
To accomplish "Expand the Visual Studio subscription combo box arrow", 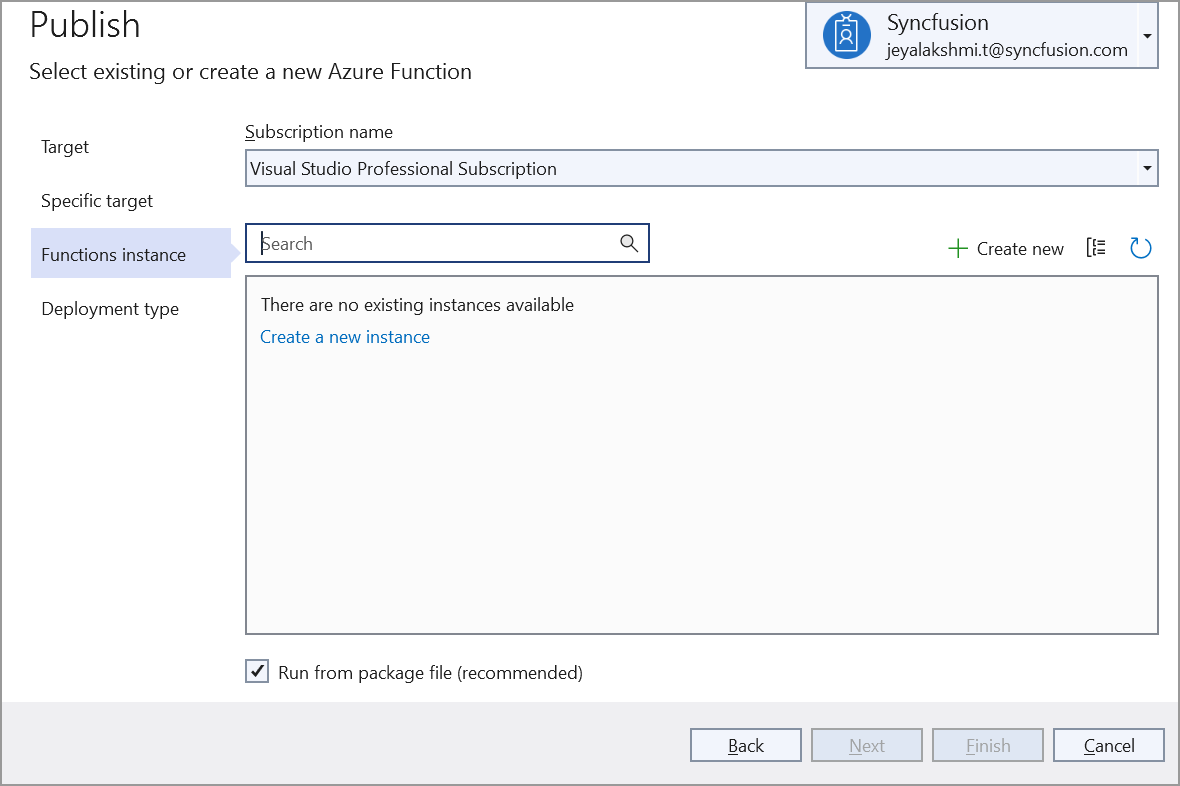I will (1148, 168).
